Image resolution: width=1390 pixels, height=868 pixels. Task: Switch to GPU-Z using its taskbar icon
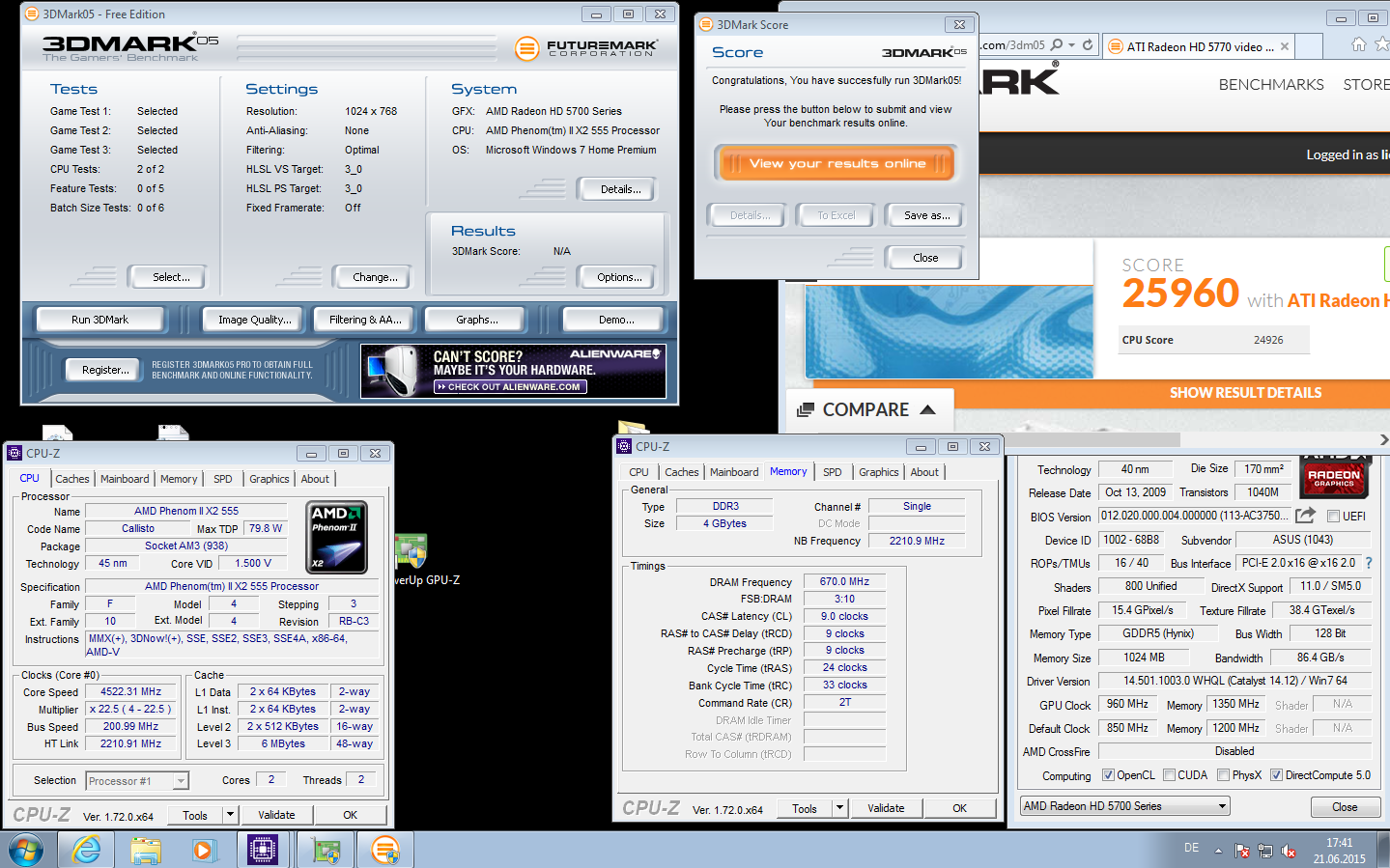(326, 851)
